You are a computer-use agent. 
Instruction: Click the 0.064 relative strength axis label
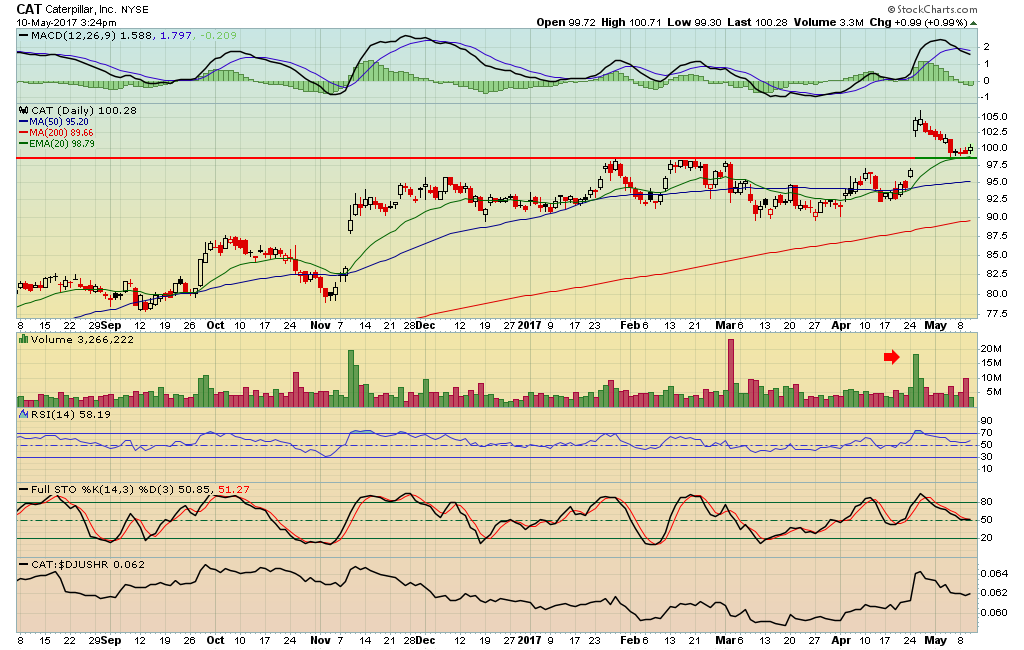coord(994,574)
